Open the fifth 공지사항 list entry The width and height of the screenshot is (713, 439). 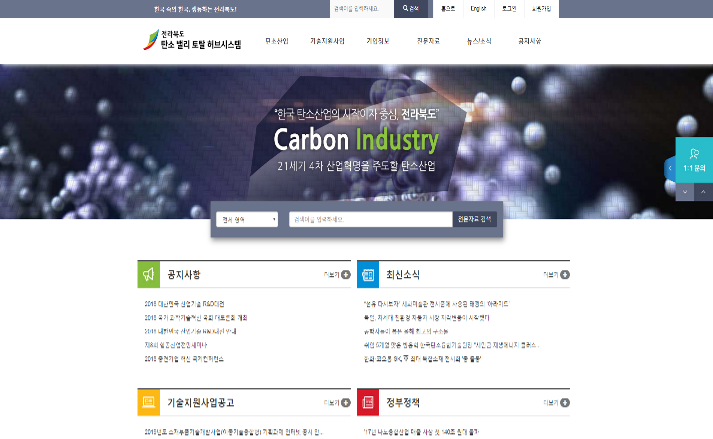point(184,358)
